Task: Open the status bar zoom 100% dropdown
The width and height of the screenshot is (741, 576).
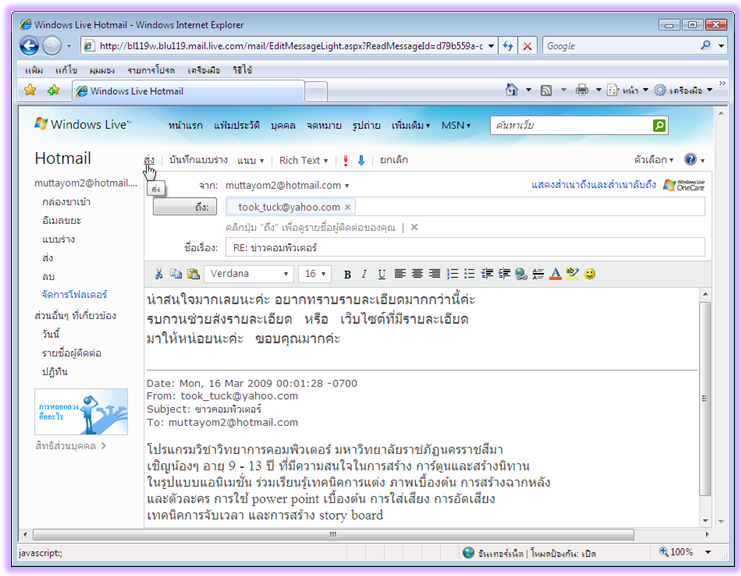Action: (x=708, y=552)
